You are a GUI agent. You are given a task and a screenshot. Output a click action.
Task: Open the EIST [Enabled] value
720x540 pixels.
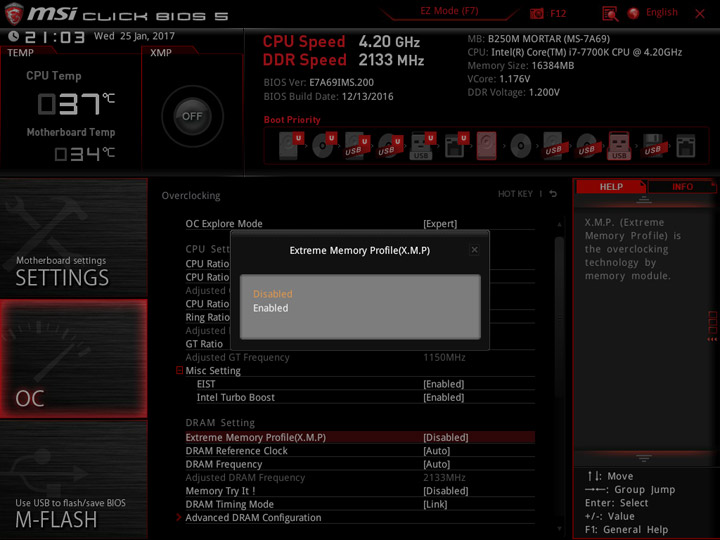click(x=444, y=384)
